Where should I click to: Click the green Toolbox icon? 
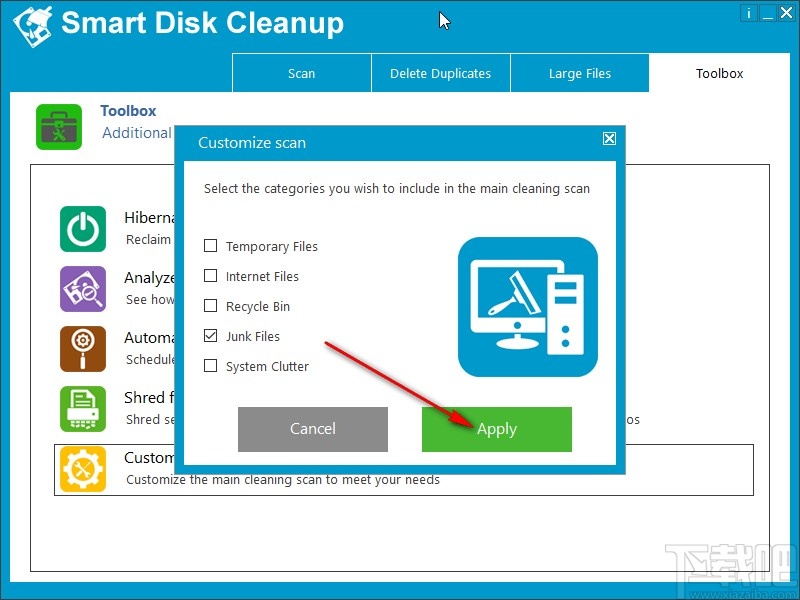tap(59, 127)
